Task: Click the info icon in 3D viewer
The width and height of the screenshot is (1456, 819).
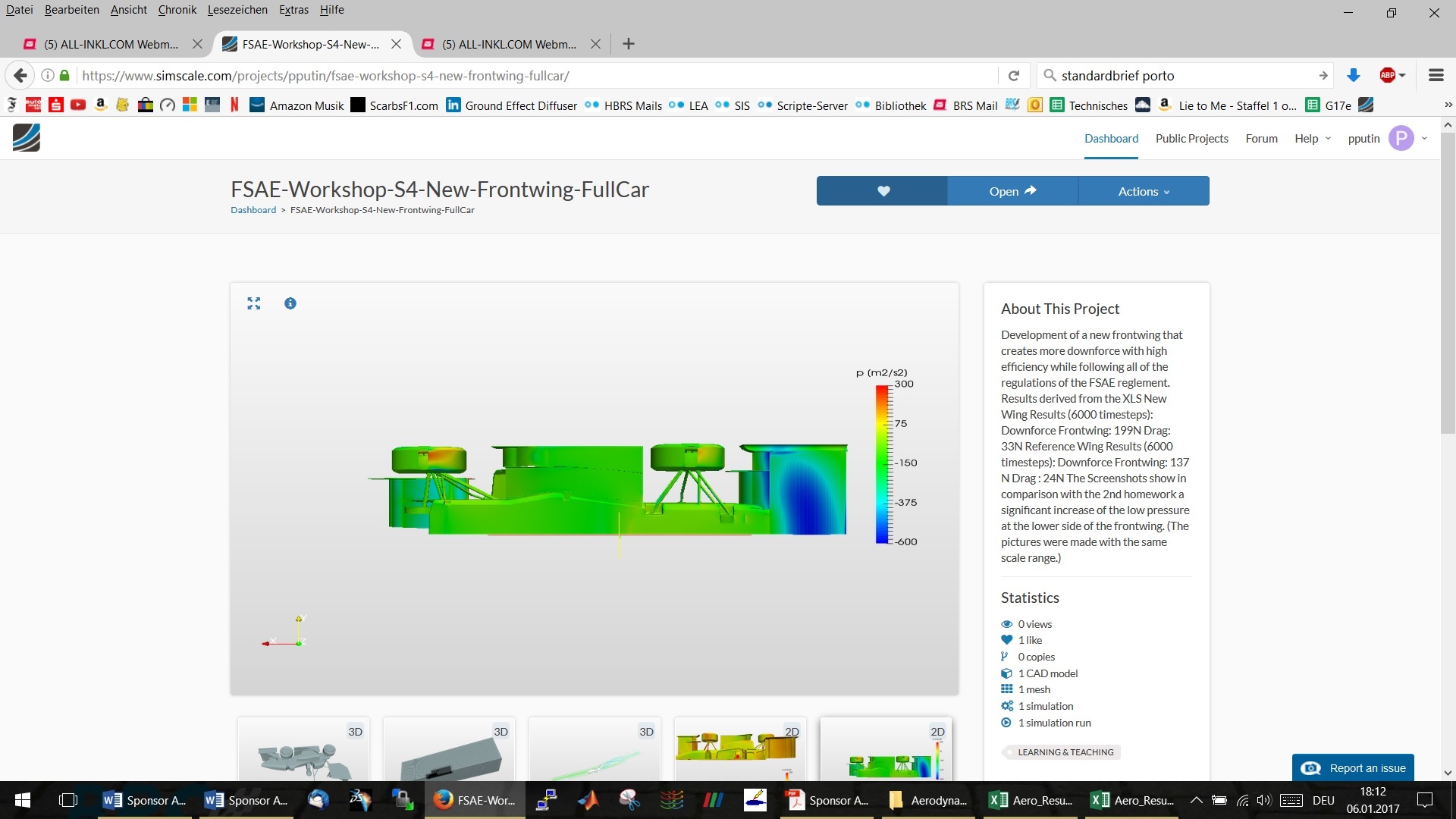Action: (290, 303)
